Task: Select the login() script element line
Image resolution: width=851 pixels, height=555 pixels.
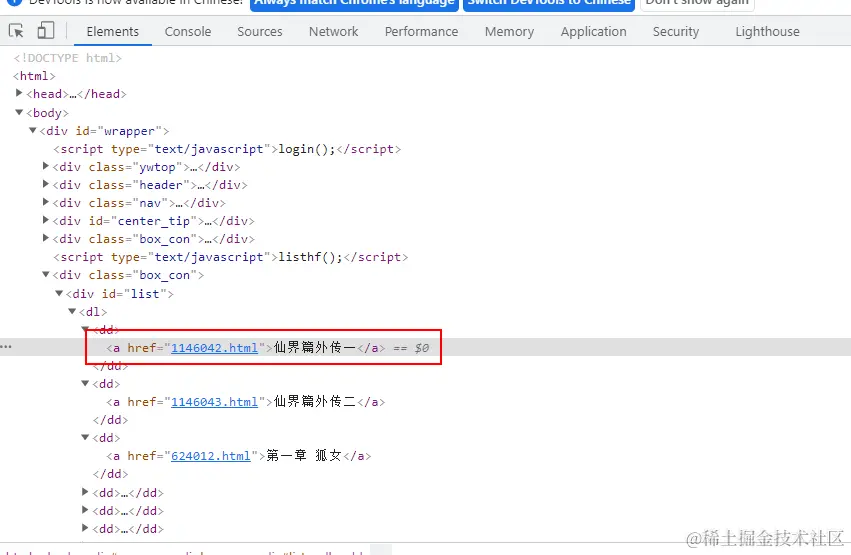Action: point(227,149)
